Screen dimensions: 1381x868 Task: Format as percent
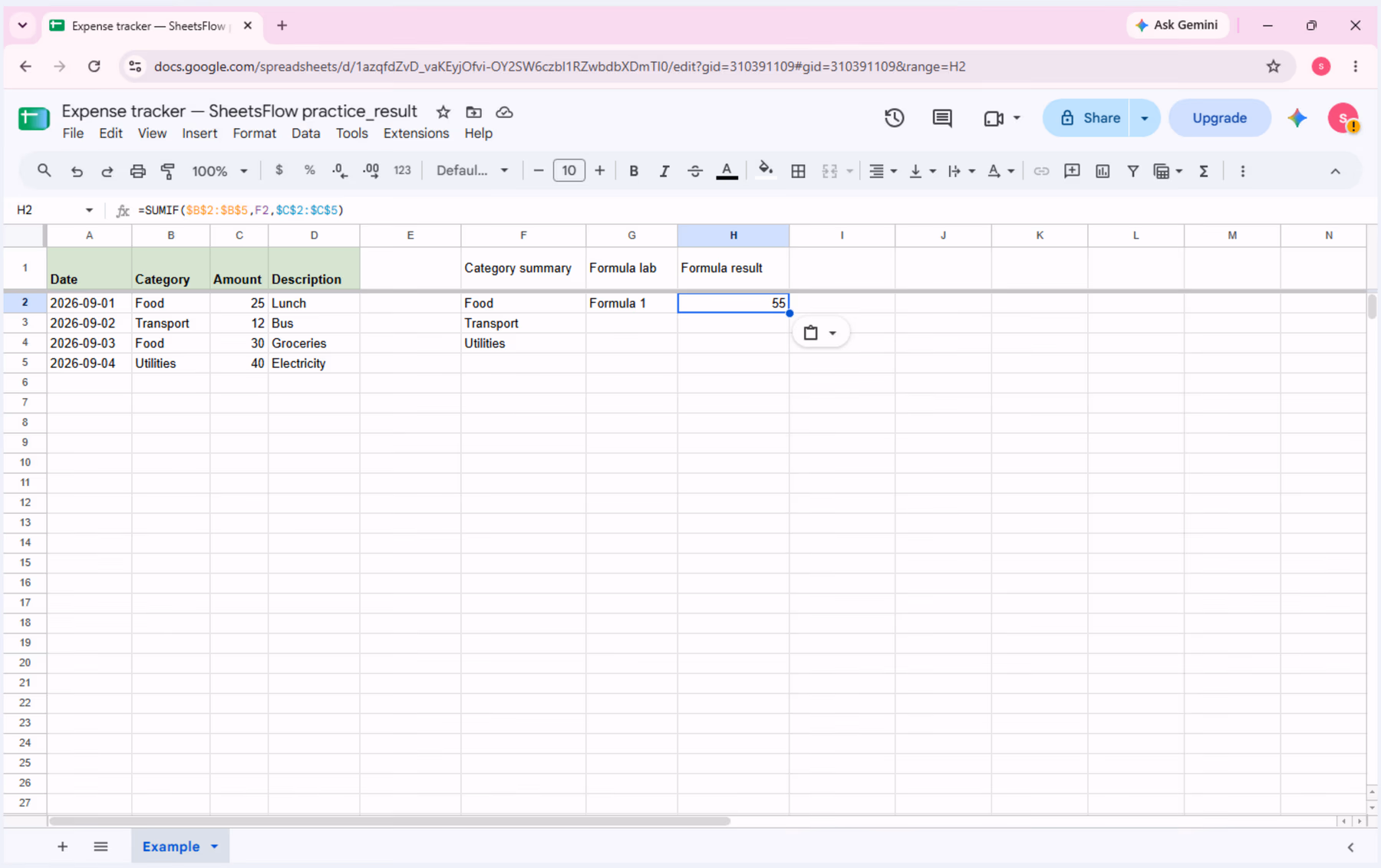(309, 170)
